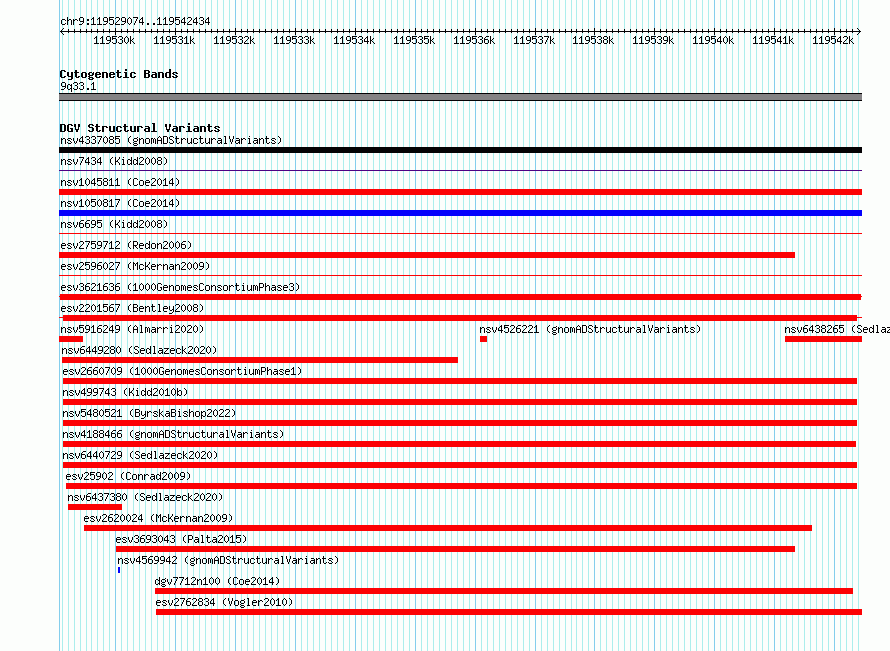The image size is (890, 651).
Task: Select the red esv3693043 variant bar
Action: (x=455, y=549)
